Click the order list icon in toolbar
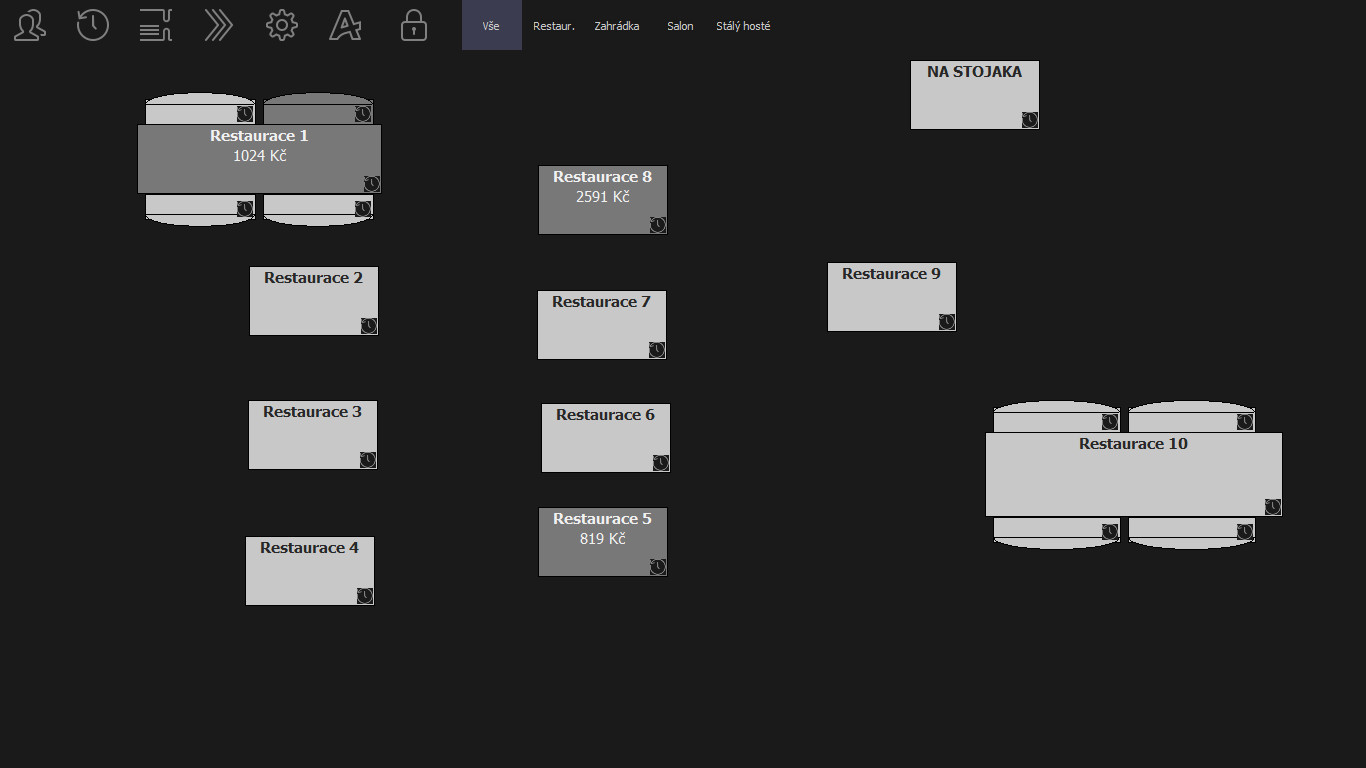Image resolution: width=1366 pixels, height=768 pixels. pyautogui.click(x=156, y=25)
